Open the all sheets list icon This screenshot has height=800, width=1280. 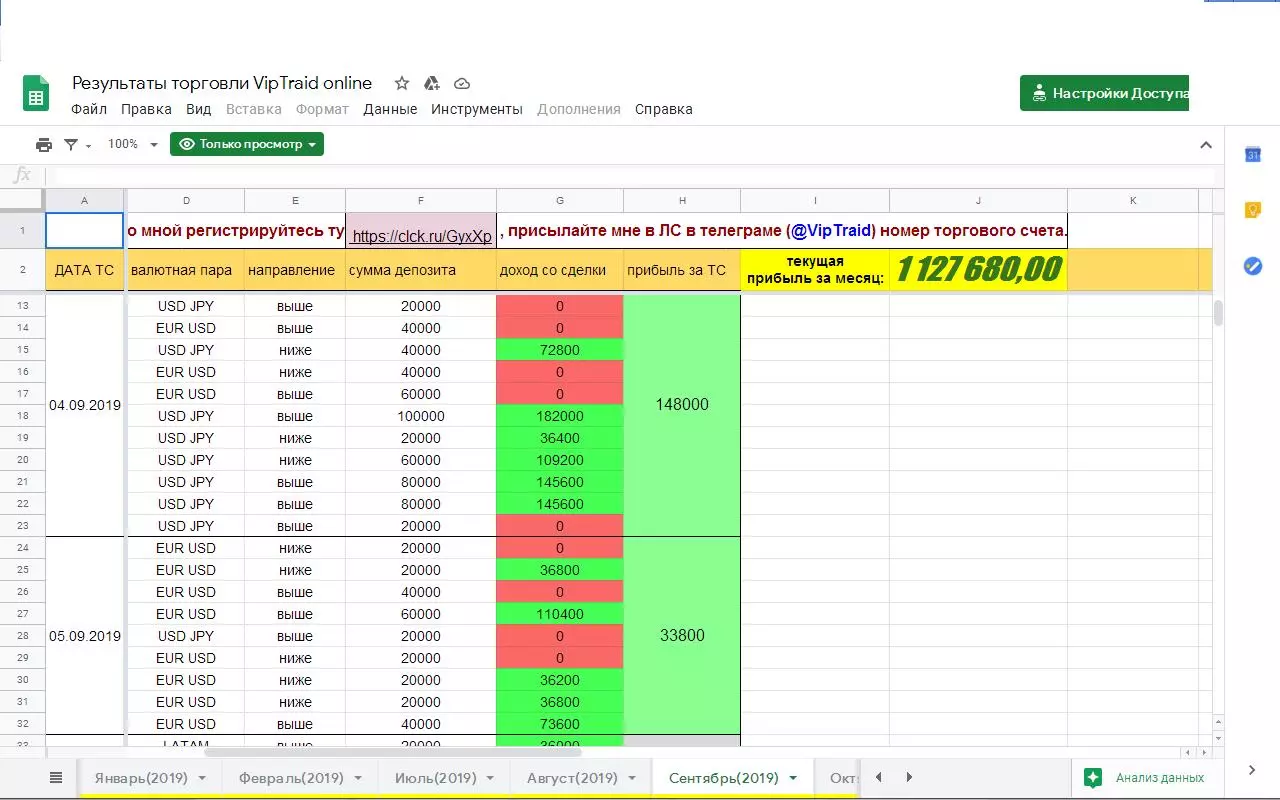pos(56,777)
